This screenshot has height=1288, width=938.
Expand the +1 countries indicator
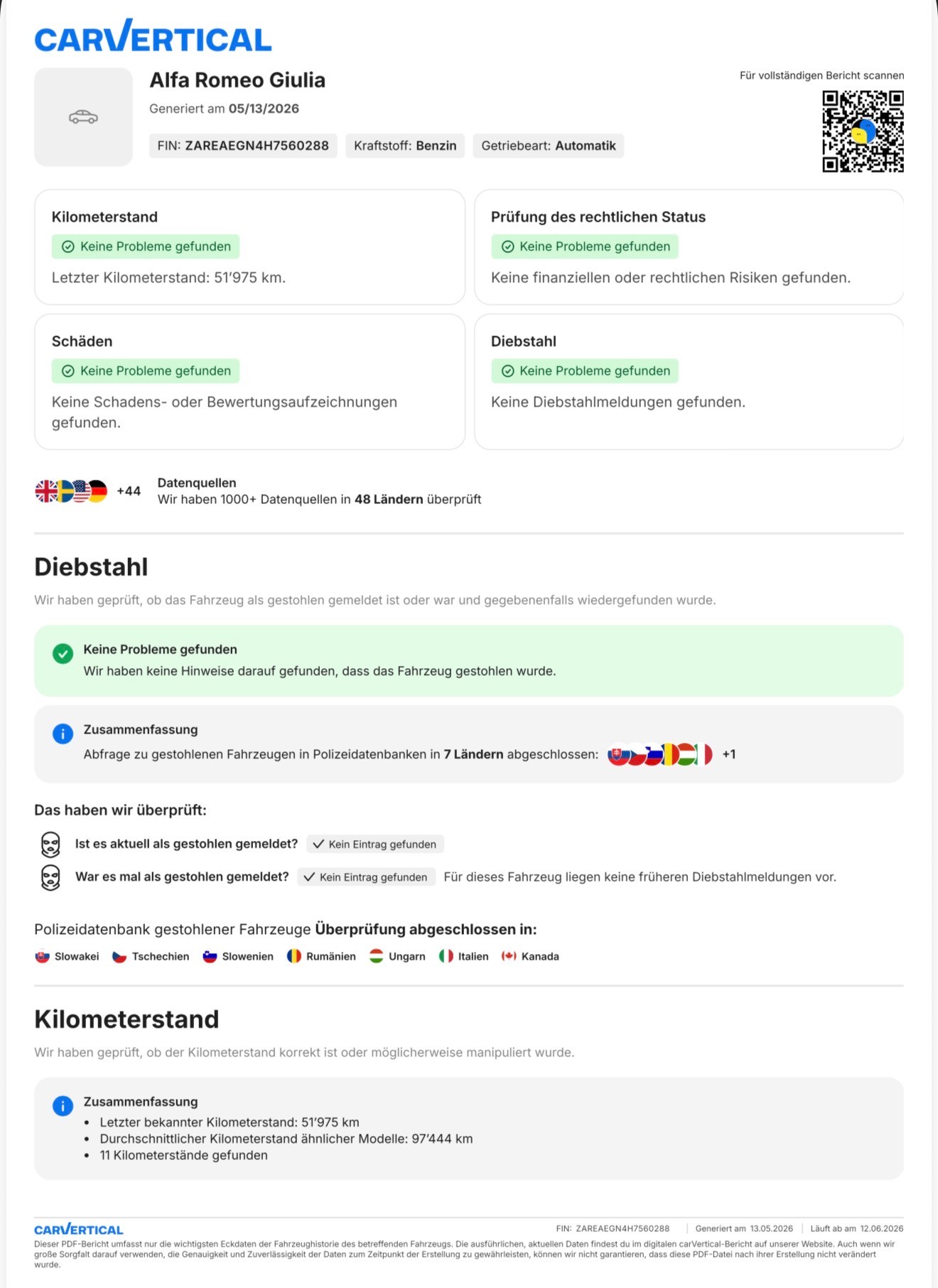[x=729, y=754]
